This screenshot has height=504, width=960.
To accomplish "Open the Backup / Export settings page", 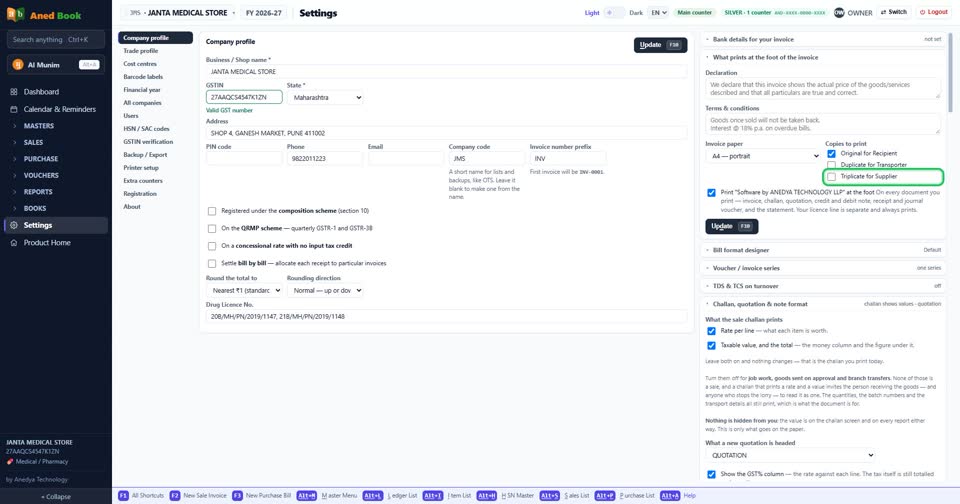I will 156,155.
